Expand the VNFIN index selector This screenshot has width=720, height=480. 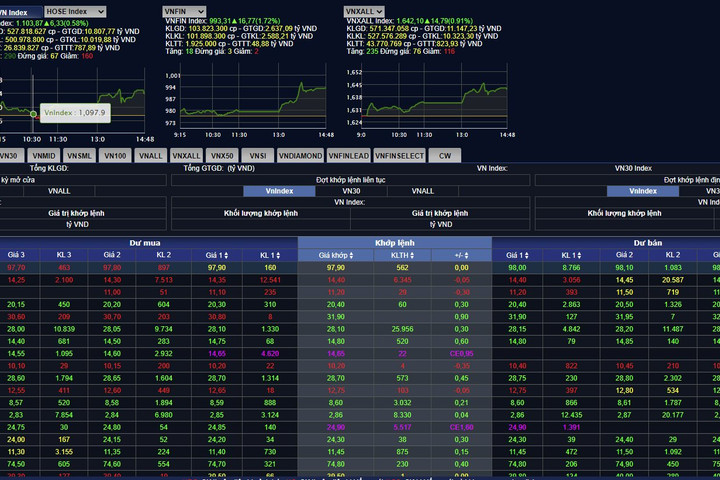tap(184, 11)
